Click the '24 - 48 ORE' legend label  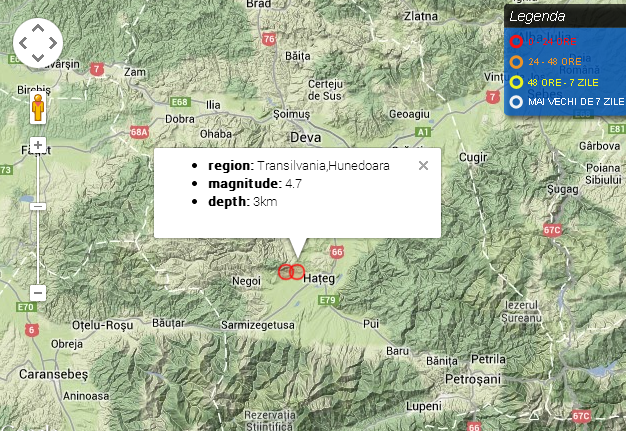point(555,62)
